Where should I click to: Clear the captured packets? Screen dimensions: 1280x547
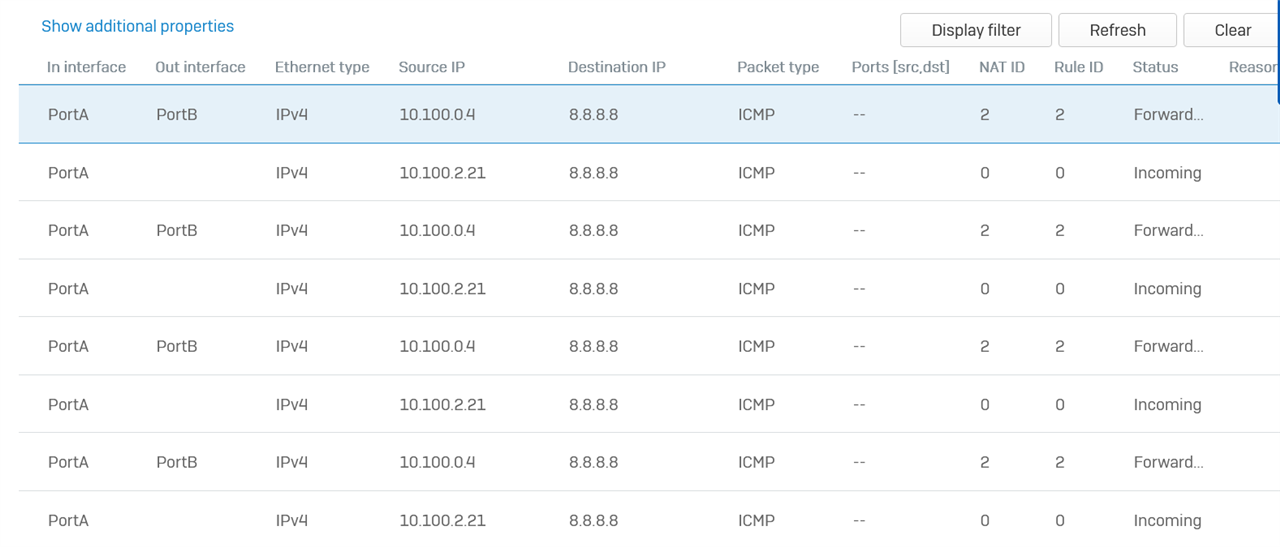pos(1232,30)
